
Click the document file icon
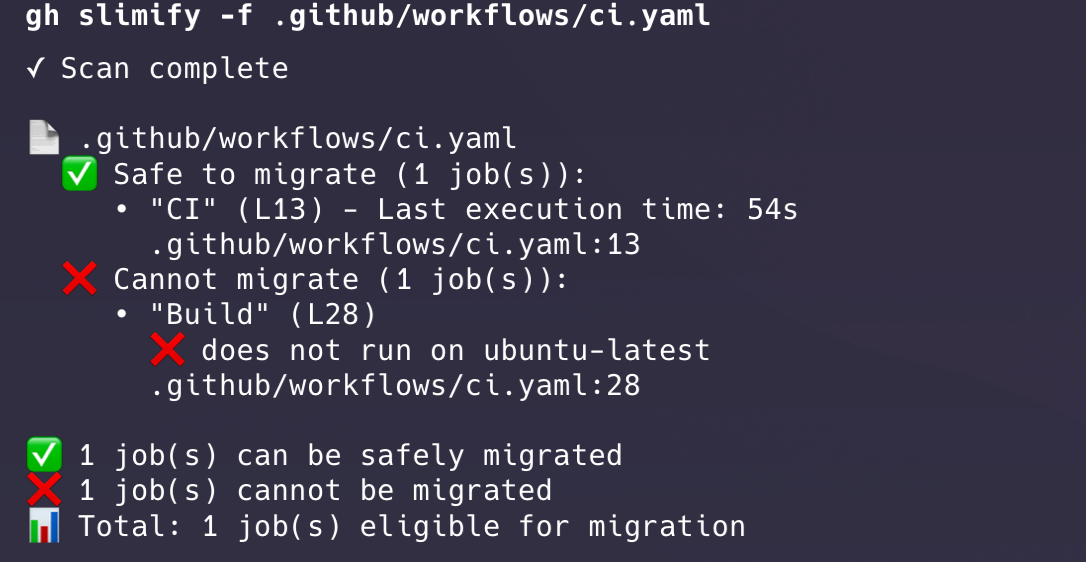[43, 138]
